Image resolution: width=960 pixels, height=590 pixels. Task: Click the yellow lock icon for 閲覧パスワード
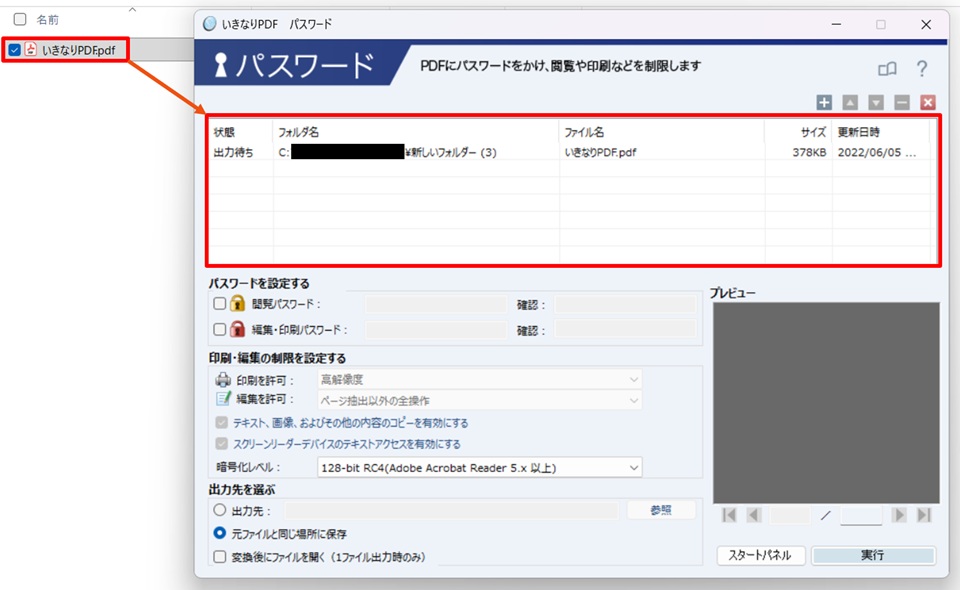[238, 304]
